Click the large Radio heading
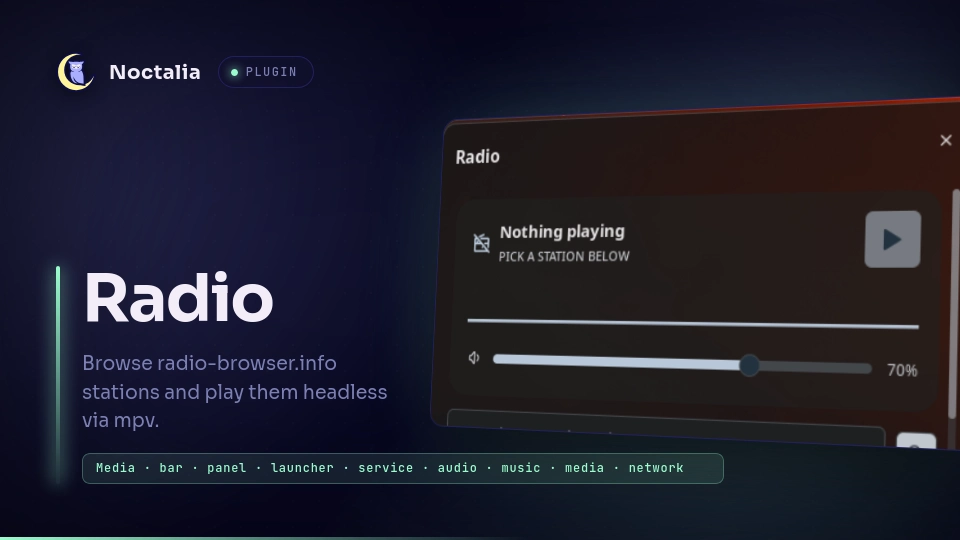Image resolution: width=960 pixels, height=540 pixels. (178, 298)
